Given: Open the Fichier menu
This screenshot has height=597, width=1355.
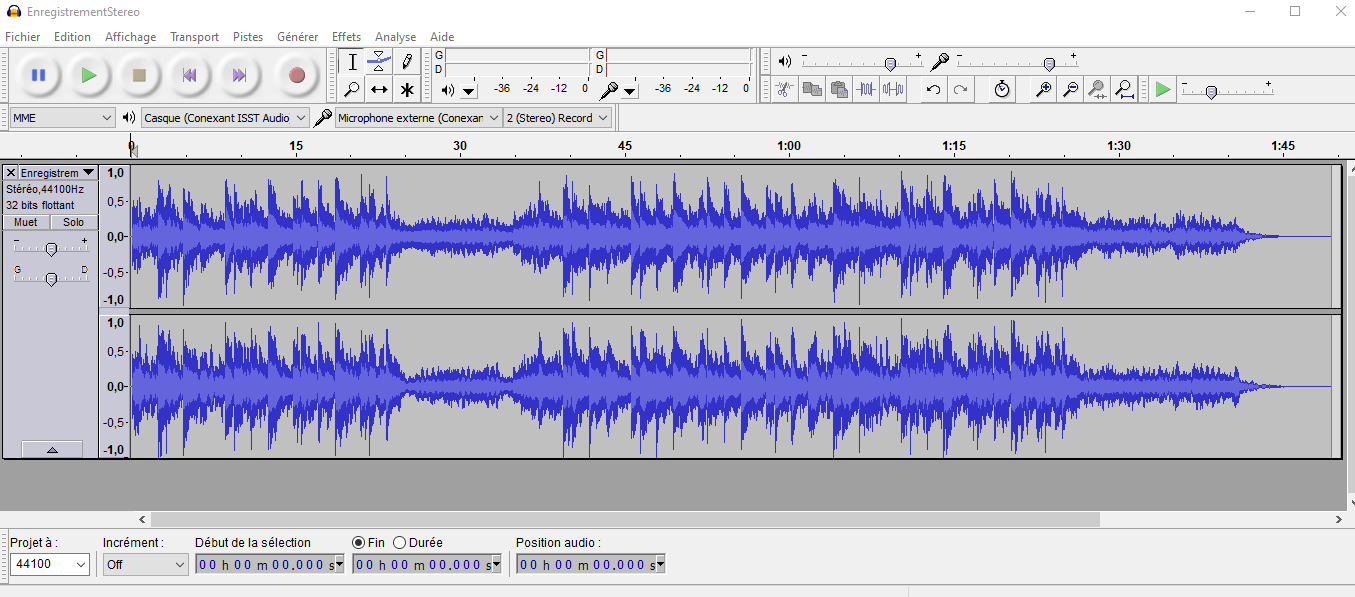Looking at the screenshot, I should pos(23,37).
